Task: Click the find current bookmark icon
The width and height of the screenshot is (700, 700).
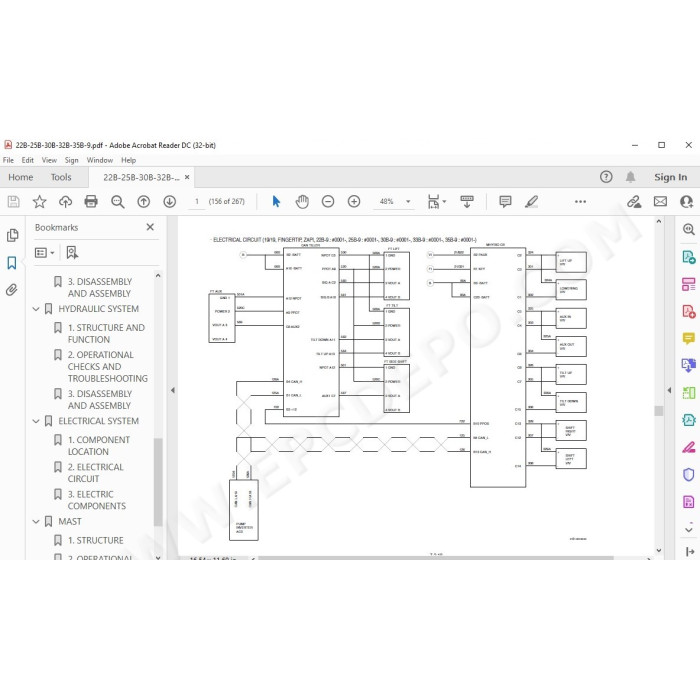Action: tap(72, 253)
